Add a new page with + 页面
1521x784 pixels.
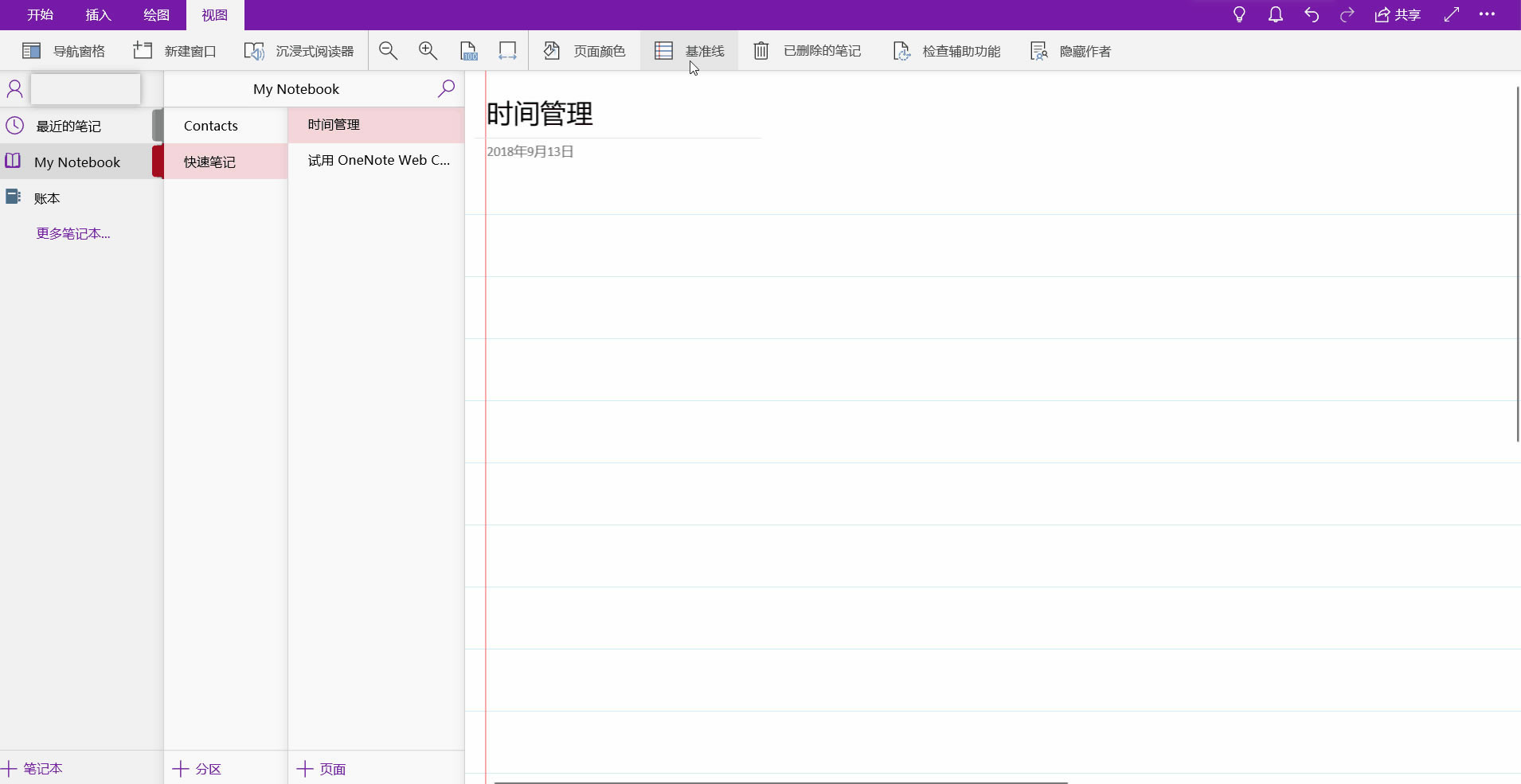pos(320,768)
